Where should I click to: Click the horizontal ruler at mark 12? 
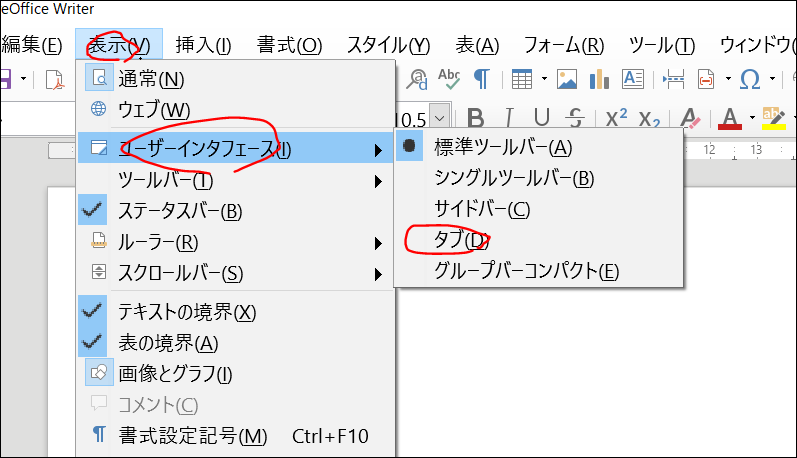(x=709, y=149)
